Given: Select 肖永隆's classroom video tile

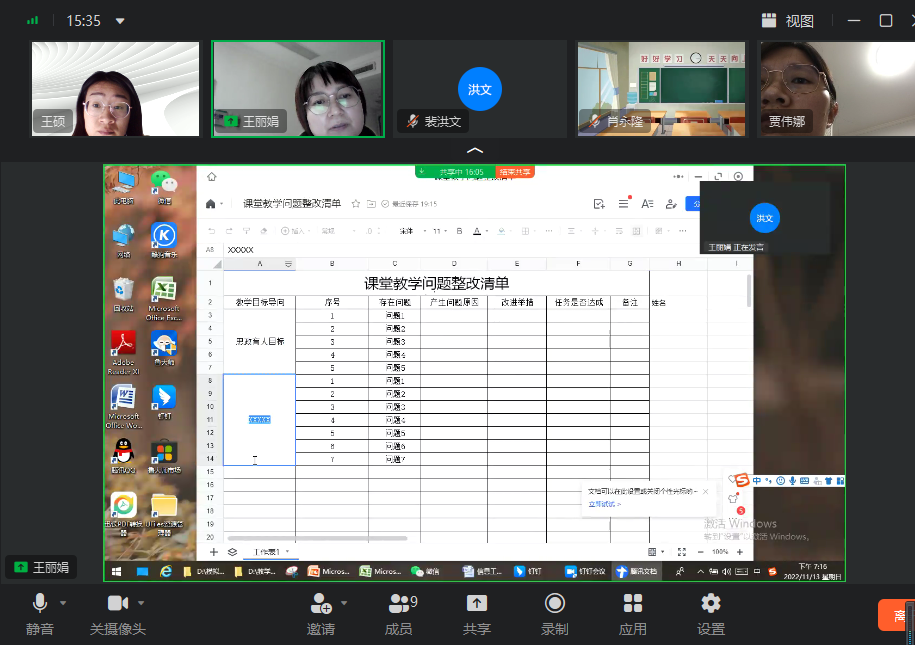Looking at the screenshot, I should pyautogui.click(x=661, y=88).
